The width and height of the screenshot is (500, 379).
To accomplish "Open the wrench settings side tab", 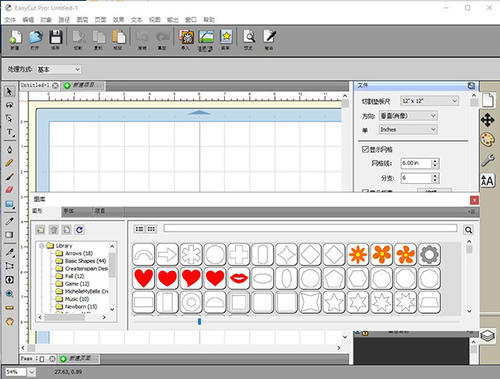I will coord(488,160).
